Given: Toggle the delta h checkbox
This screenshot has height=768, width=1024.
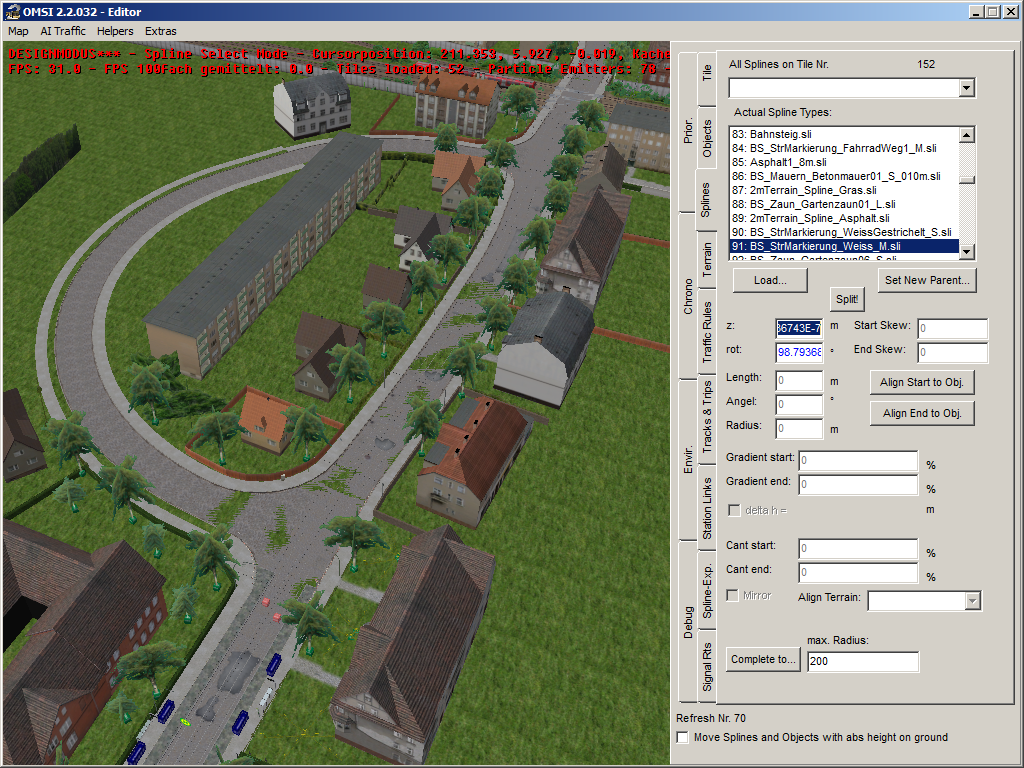Looking at the screenshot, I should pos(735,510).
